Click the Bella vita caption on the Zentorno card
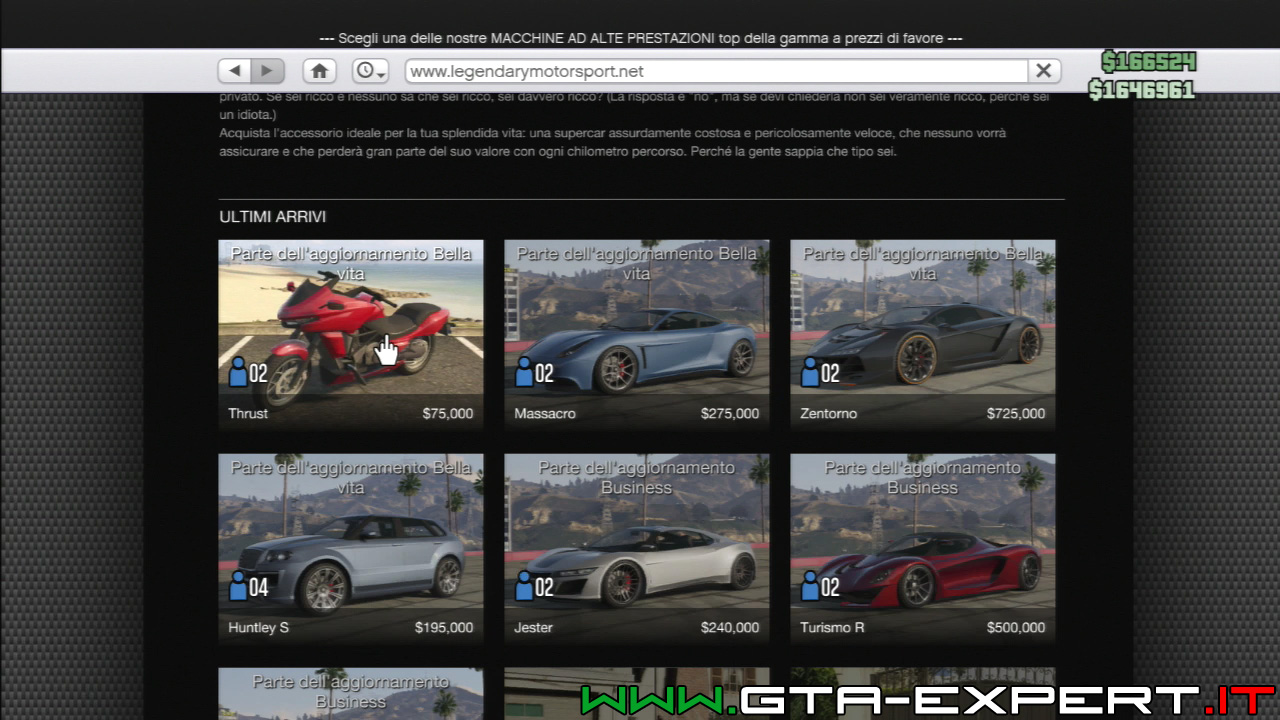Viewport: 1280px width, 720px height. pos(923,264)
